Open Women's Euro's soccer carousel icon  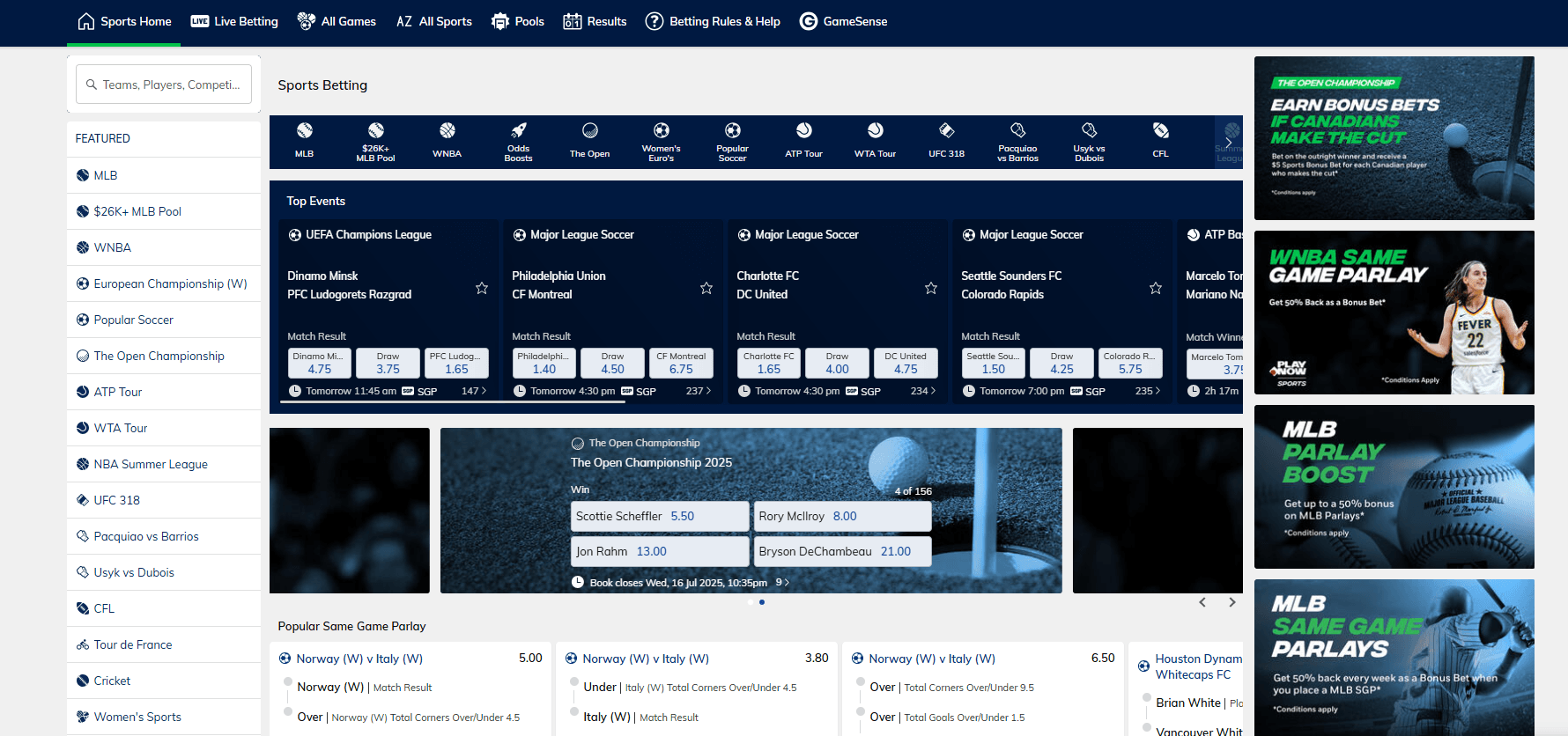(x=662, y=130)
